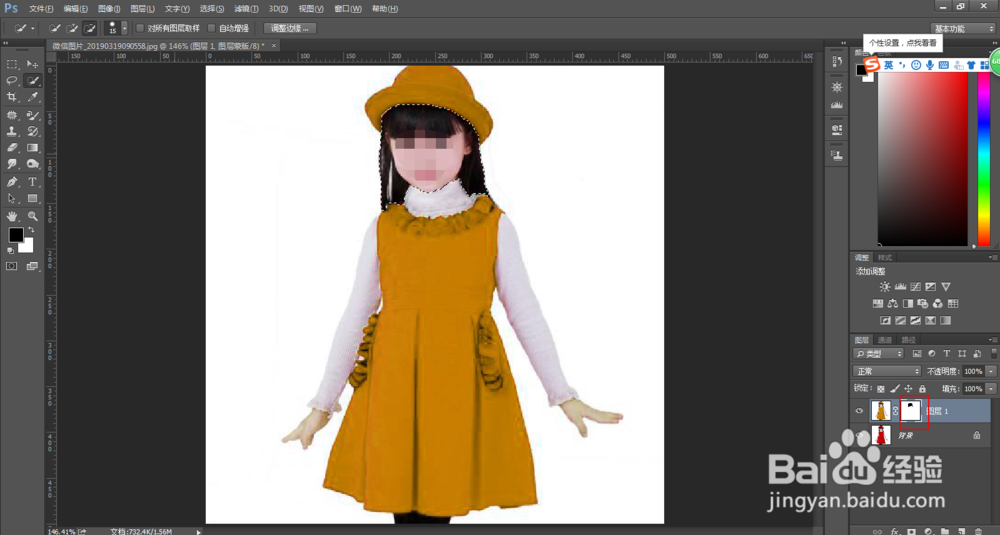Select the Clone Stamp tool

11,131
